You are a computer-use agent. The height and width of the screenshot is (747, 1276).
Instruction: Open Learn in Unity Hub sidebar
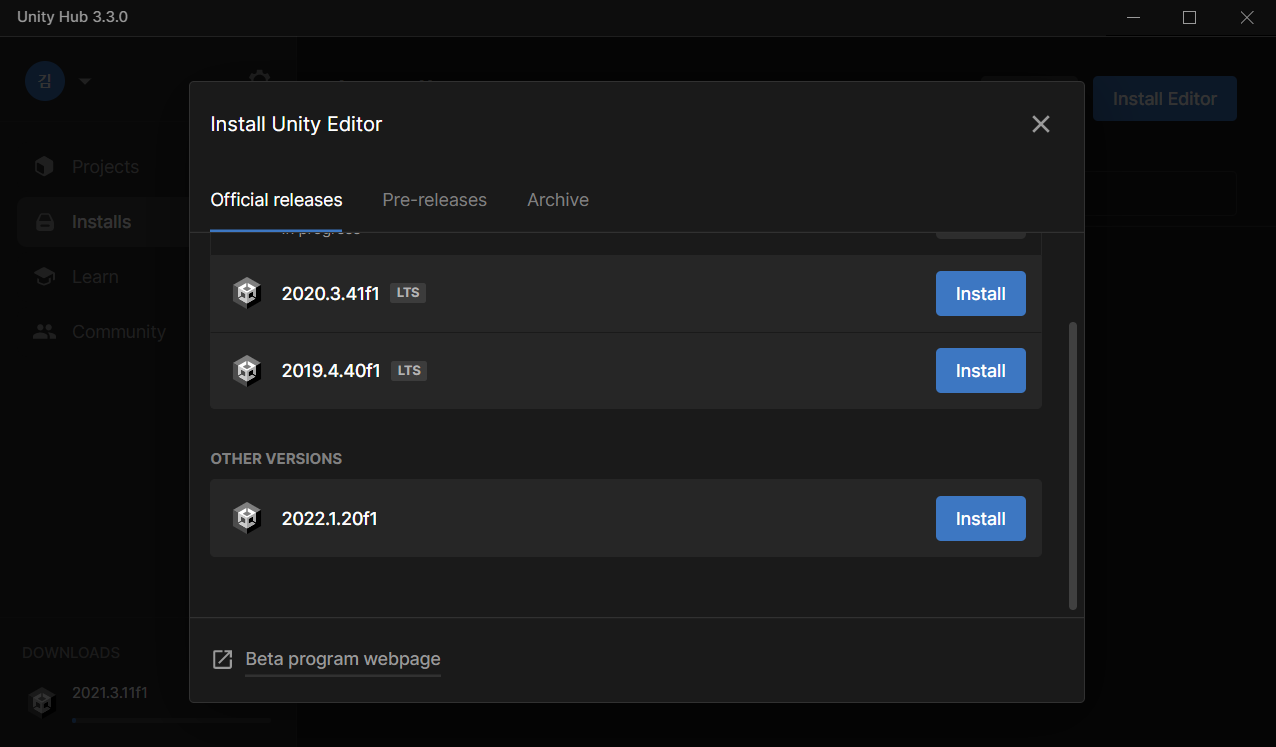(x=95, y=277)
